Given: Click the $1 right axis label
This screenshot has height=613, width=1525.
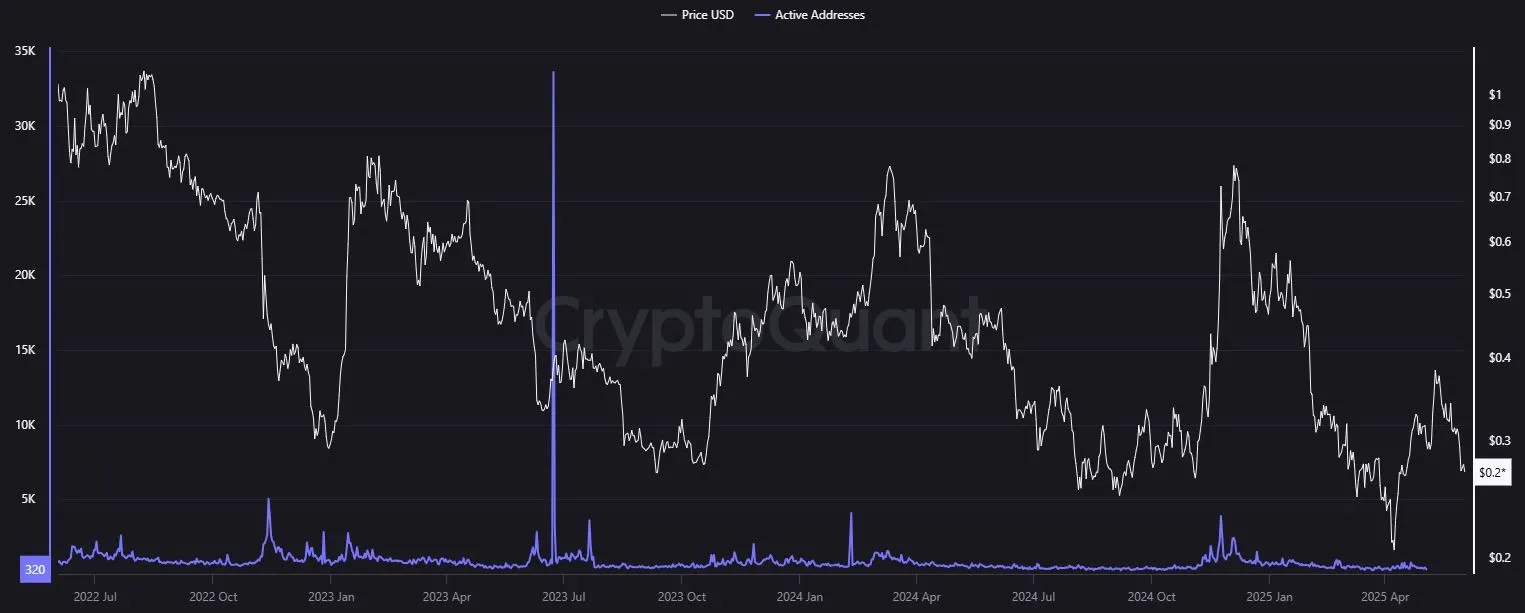Looking at the screenshot, I should (x=1495, y=95).
